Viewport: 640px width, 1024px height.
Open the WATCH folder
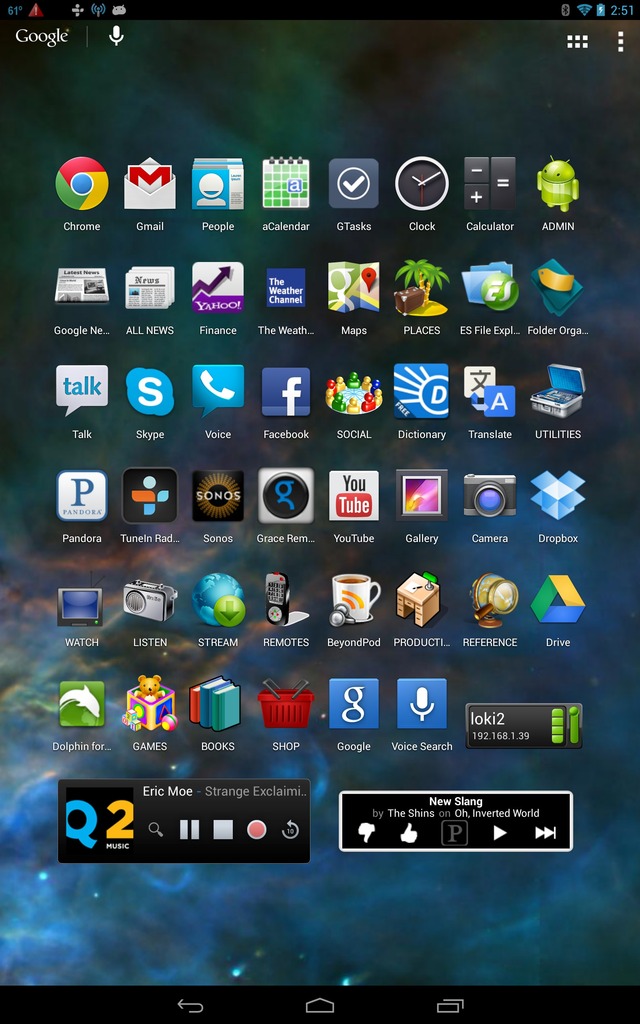(82, 600)
